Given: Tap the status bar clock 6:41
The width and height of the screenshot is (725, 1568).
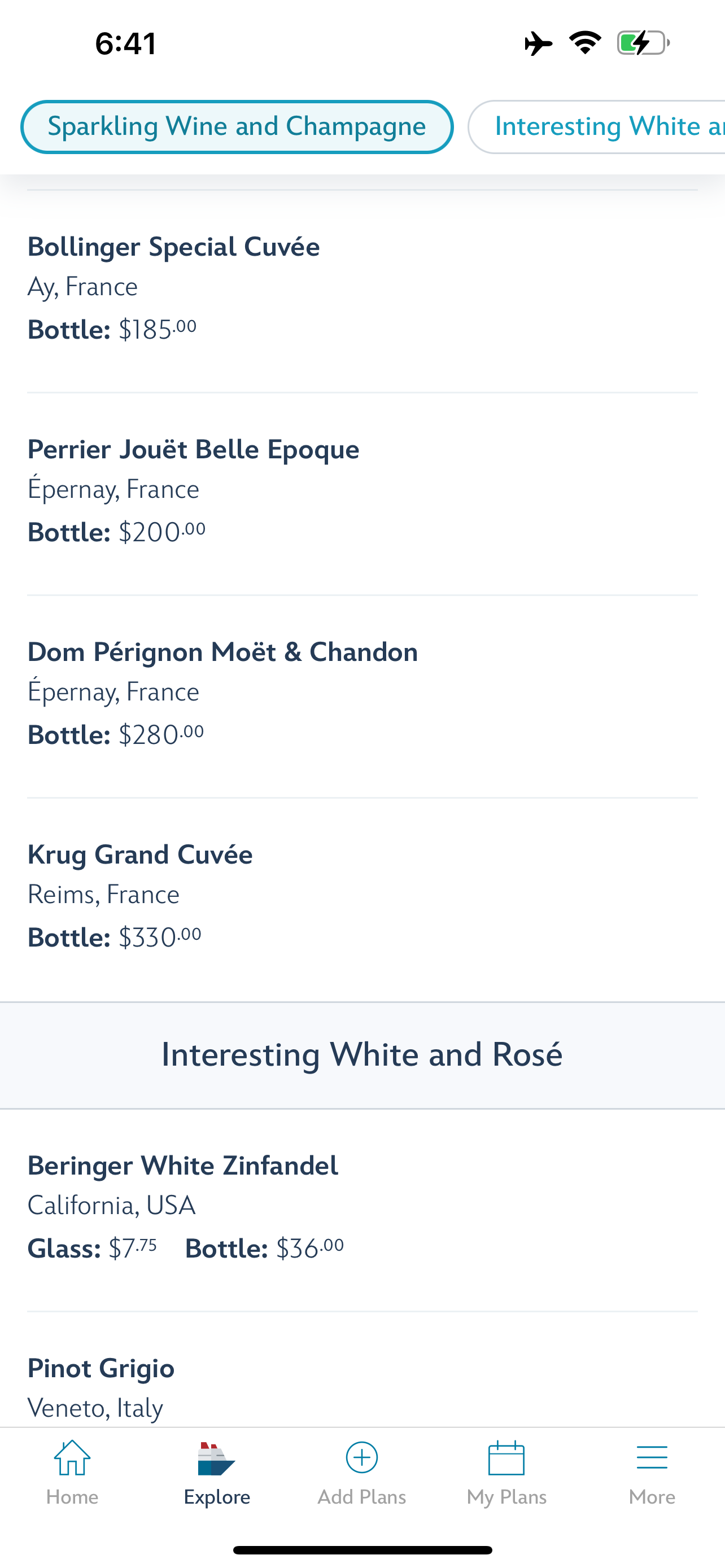Looking at the screenshot, I should (x=126, y=44).
